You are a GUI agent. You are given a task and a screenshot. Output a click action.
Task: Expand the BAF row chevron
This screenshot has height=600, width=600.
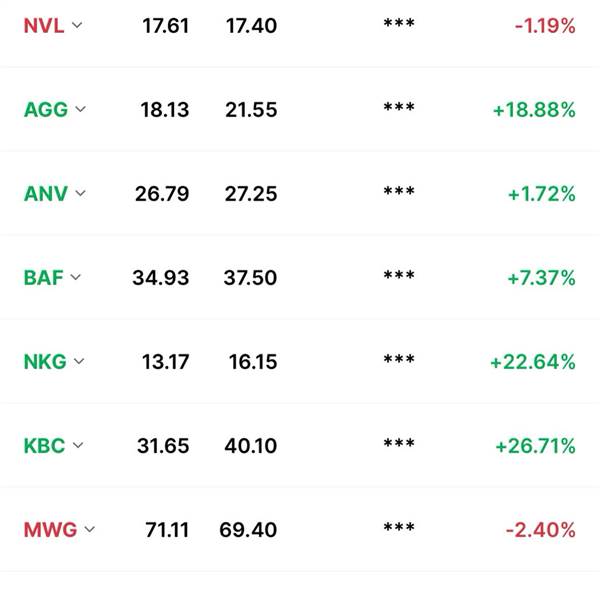click(76, 277)
